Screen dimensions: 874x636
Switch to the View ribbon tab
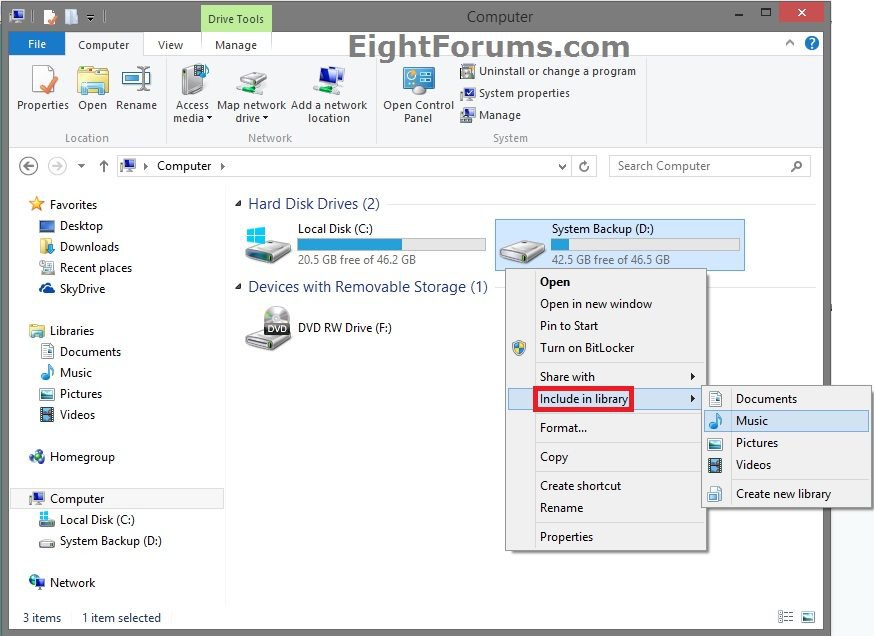coord(170,45)
